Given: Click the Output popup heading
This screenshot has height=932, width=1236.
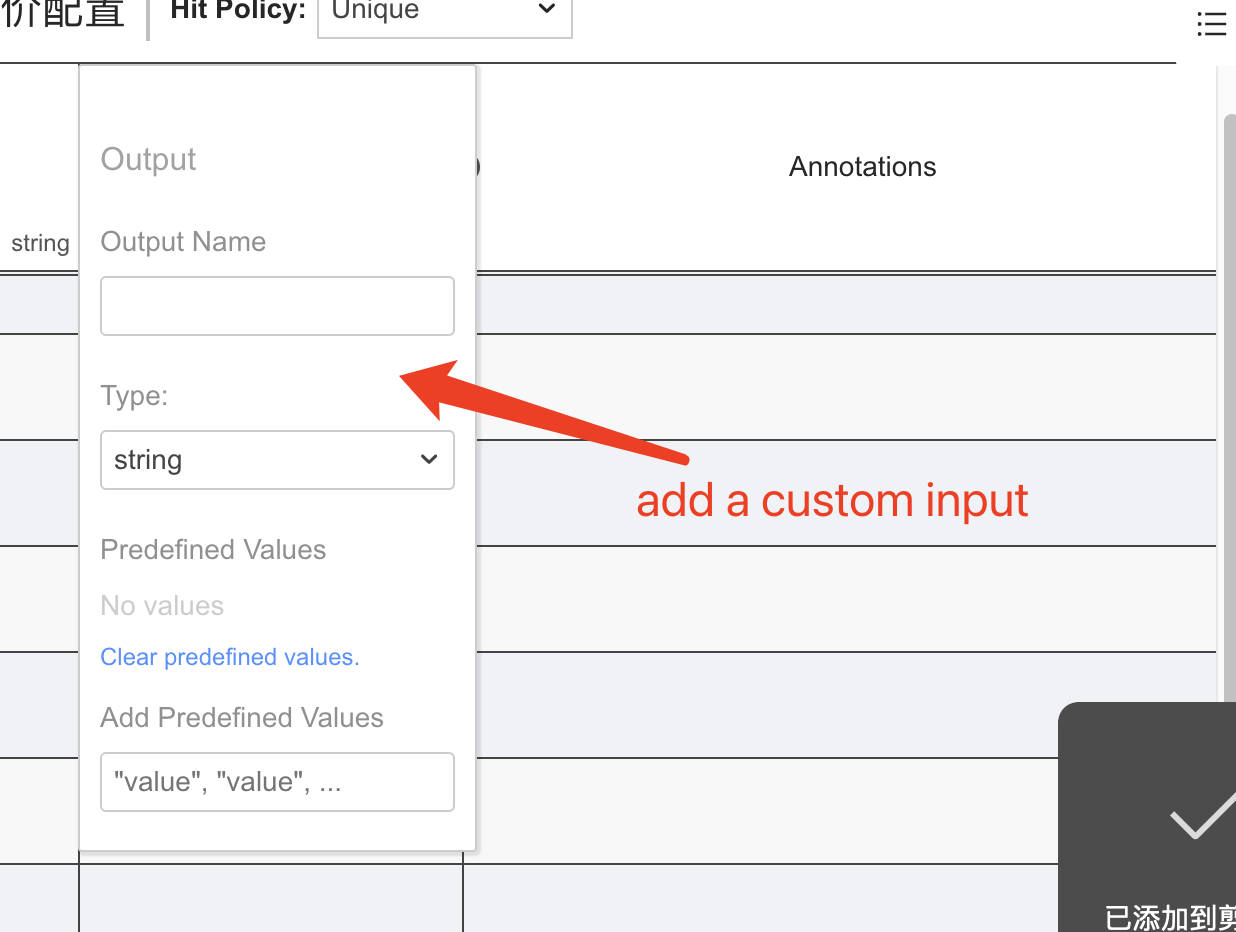Looking at the screenshot, I should point(147,159).
